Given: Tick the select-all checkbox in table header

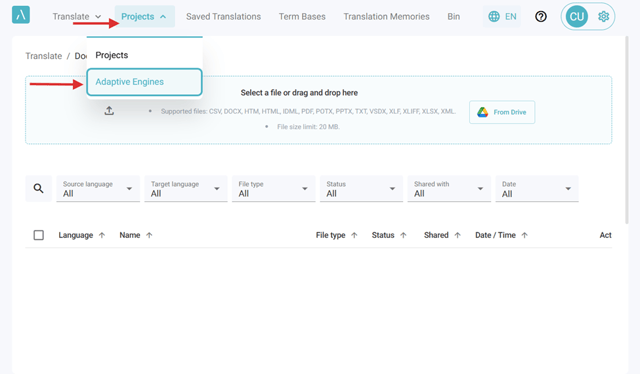Looking at the screenshot, I should (x=39, y=235).
